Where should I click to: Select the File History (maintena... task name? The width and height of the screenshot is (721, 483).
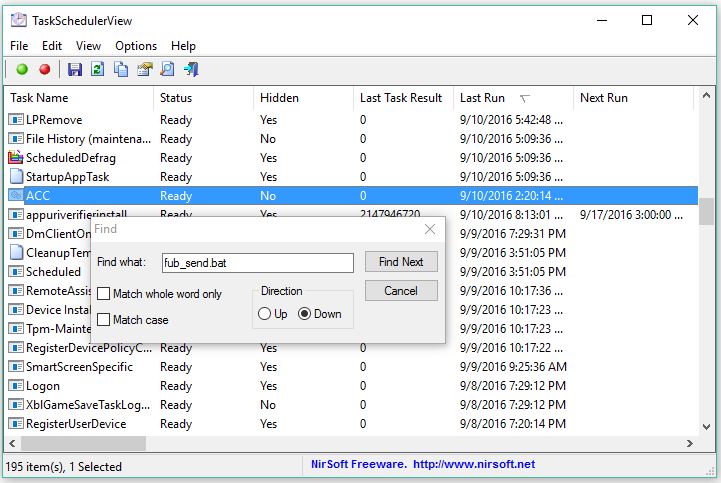(88, 139)
